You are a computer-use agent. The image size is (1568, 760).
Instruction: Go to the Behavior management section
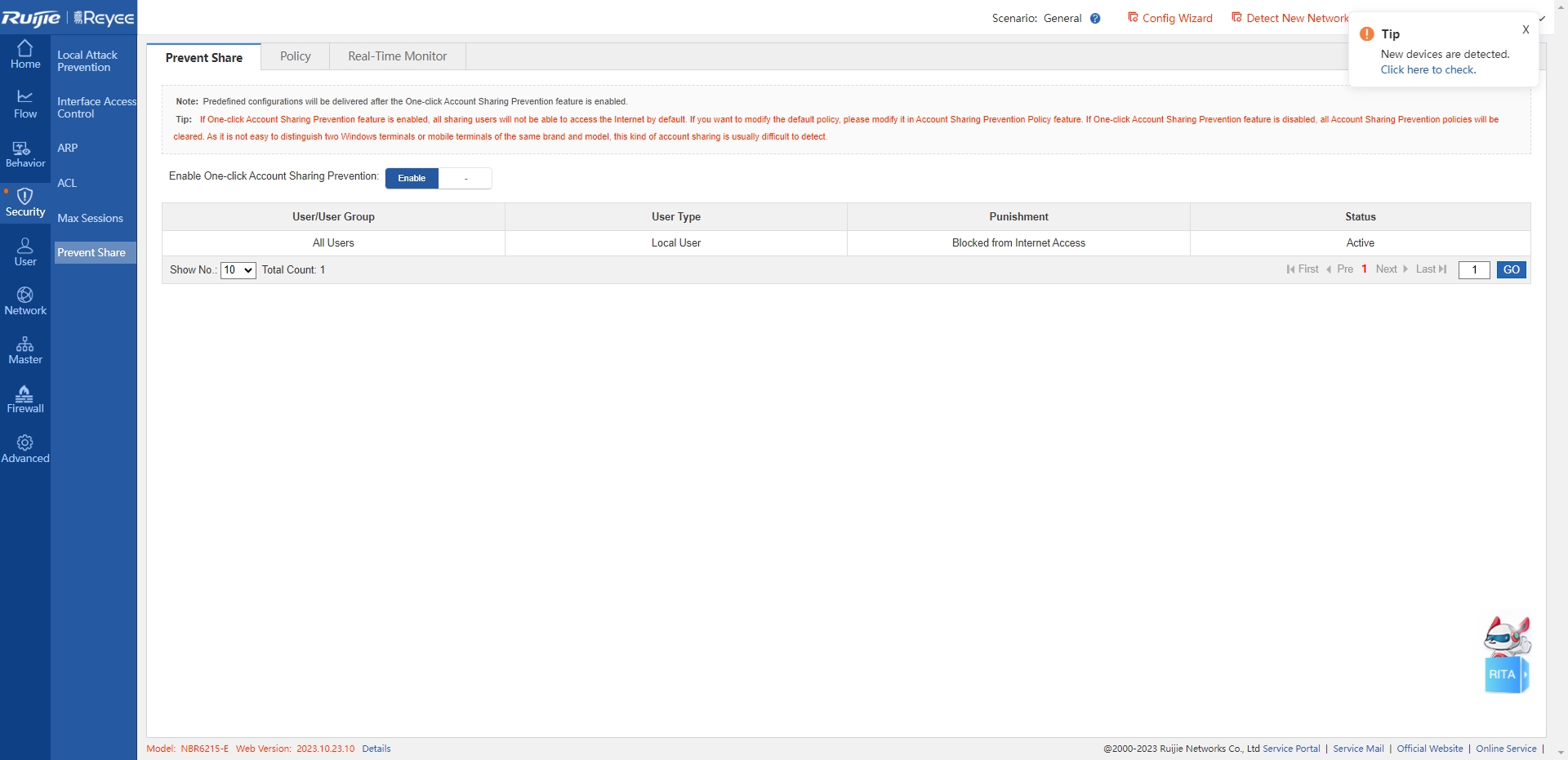click(25, 154)
